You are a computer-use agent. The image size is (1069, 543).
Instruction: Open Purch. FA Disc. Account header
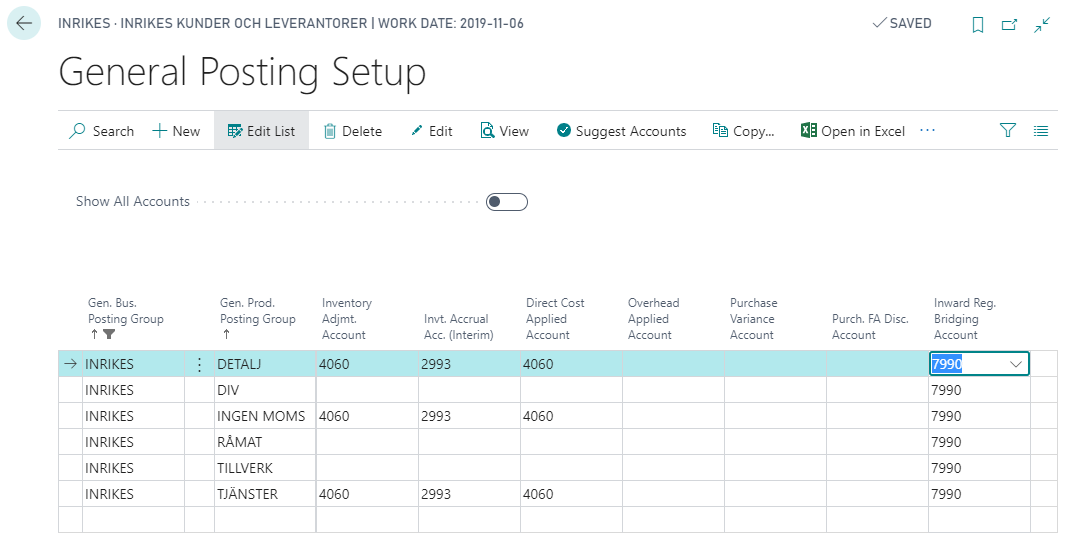870,327
